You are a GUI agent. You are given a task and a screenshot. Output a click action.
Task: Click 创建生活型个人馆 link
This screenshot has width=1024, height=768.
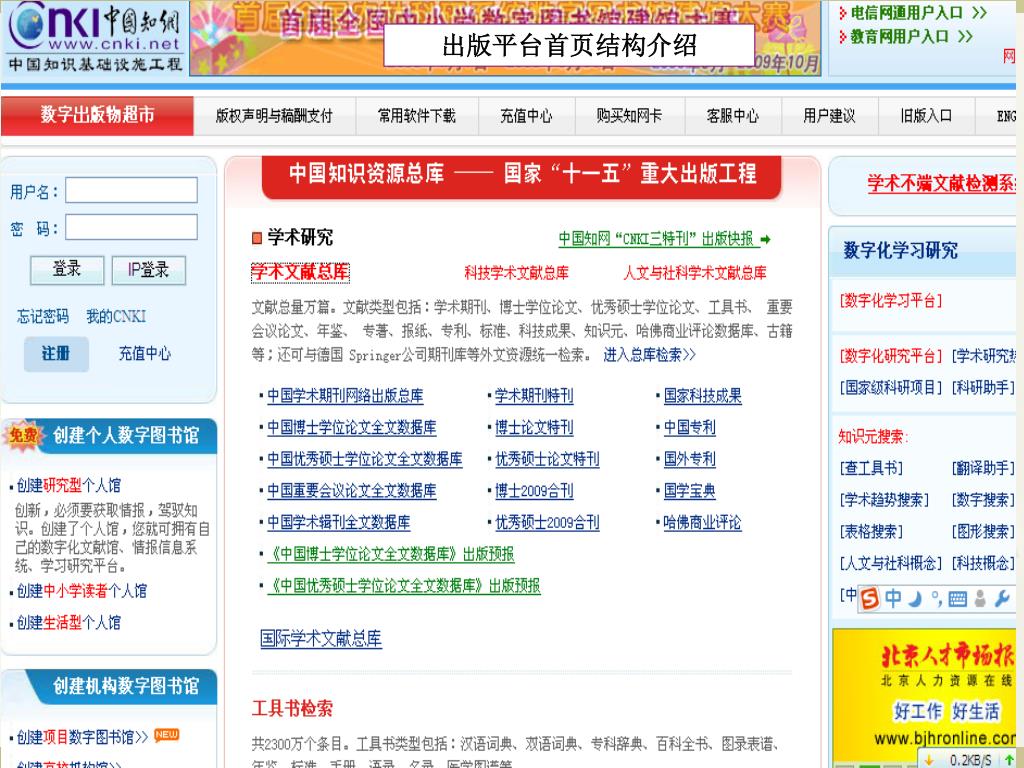tap(69, 622)
